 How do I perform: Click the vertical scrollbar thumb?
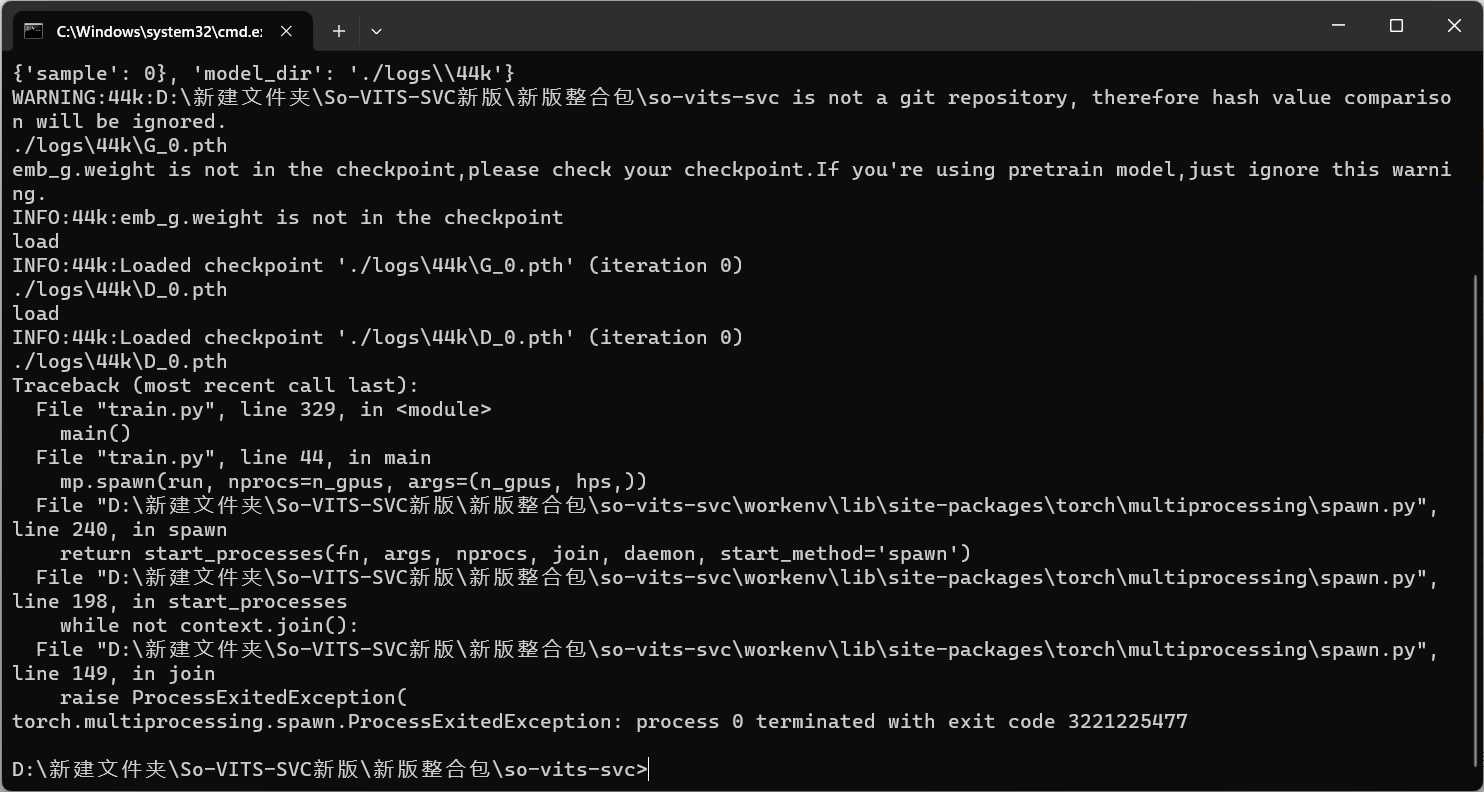(x=1477, y=520)
